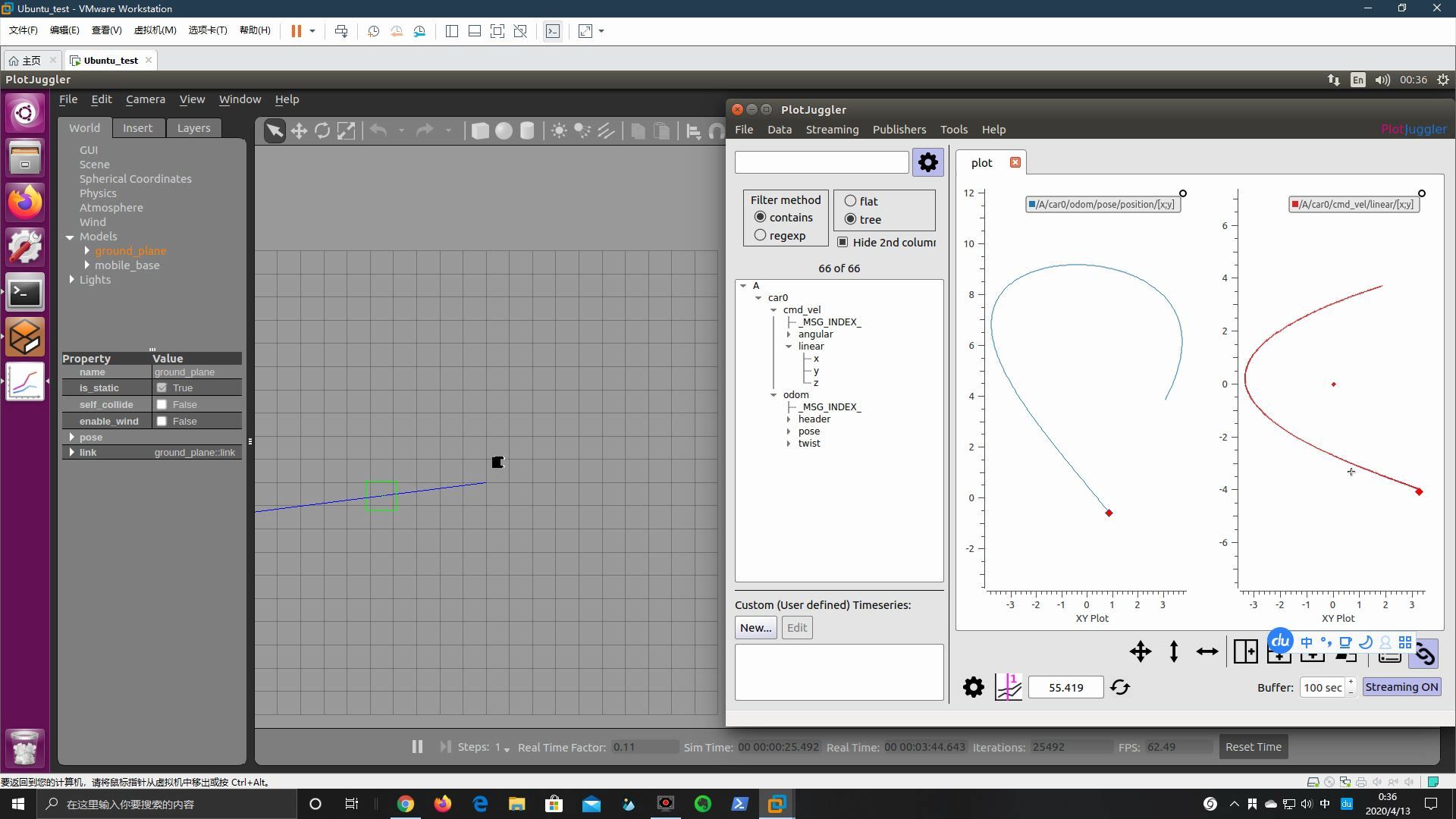This screenshot has width=1456, height=819.
Task: Activate the scale mode tool
Action: coord(346,130)
